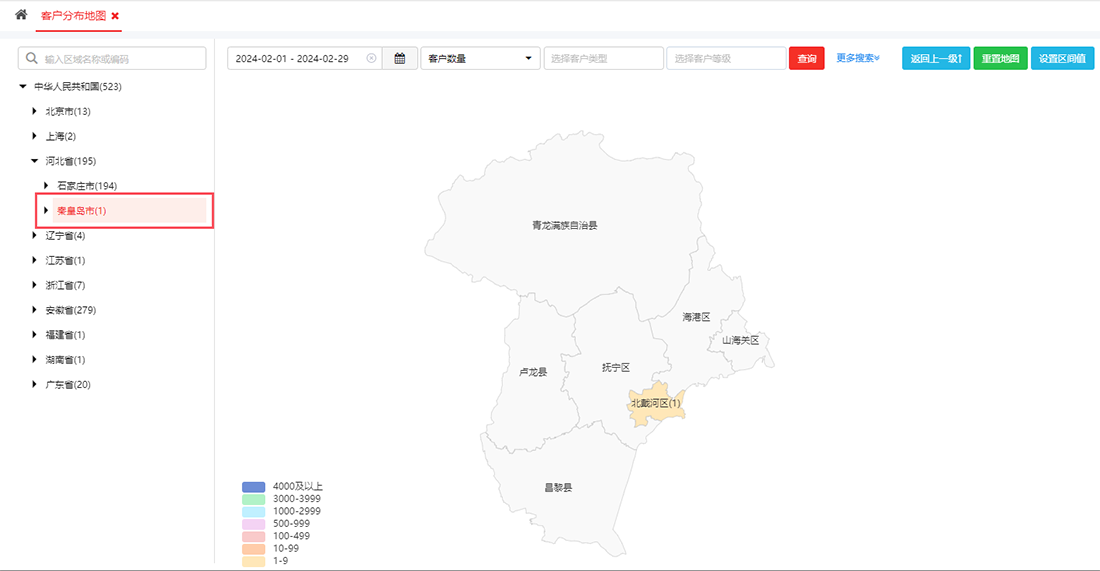Open the 设置区间值 button
Image resolution: width=1100 pixels, height=571 pixels.
(x=1062, y=59)
